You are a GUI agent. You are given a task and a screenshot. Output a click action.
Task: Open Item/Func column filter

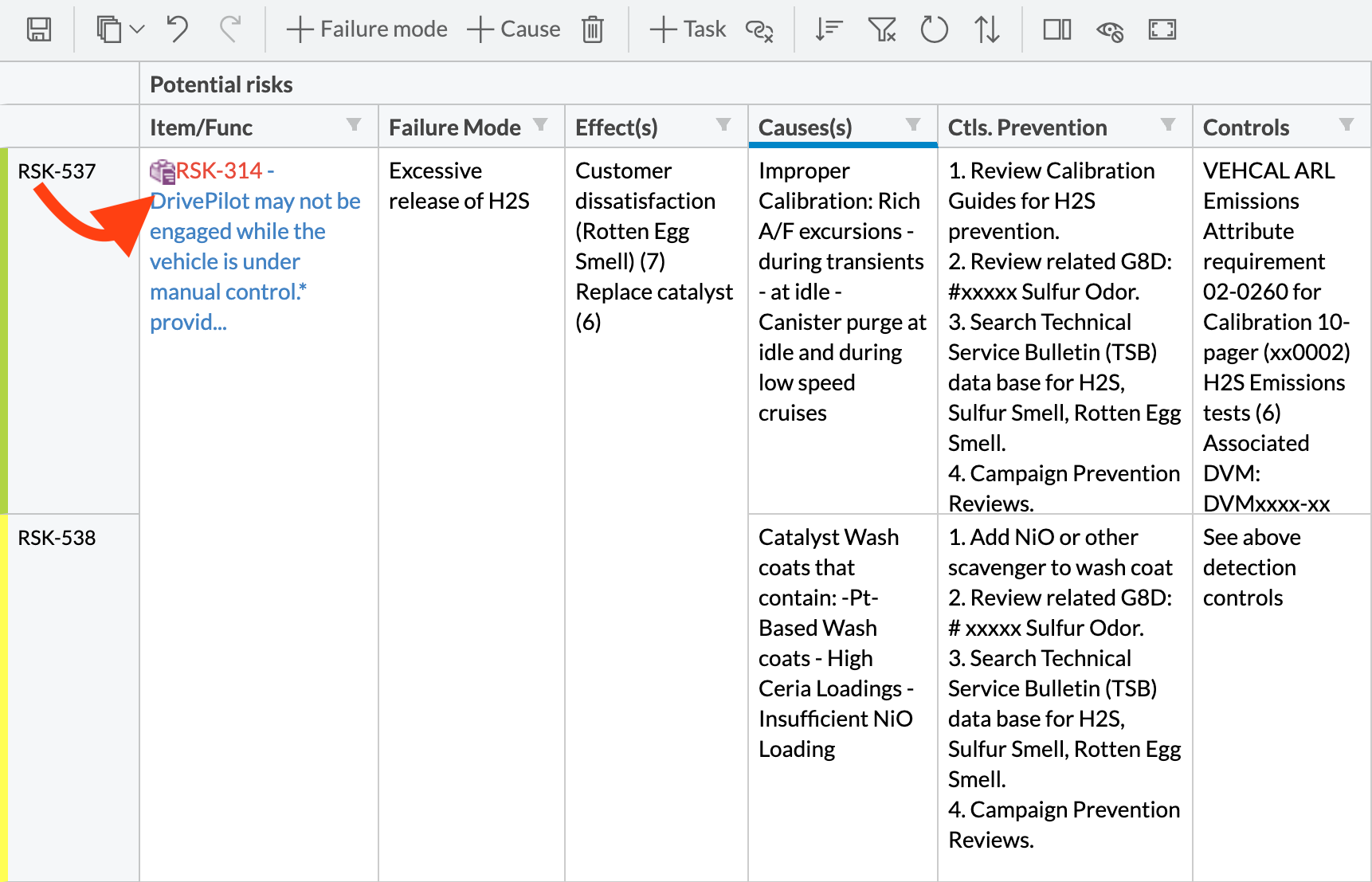point(354,124)
